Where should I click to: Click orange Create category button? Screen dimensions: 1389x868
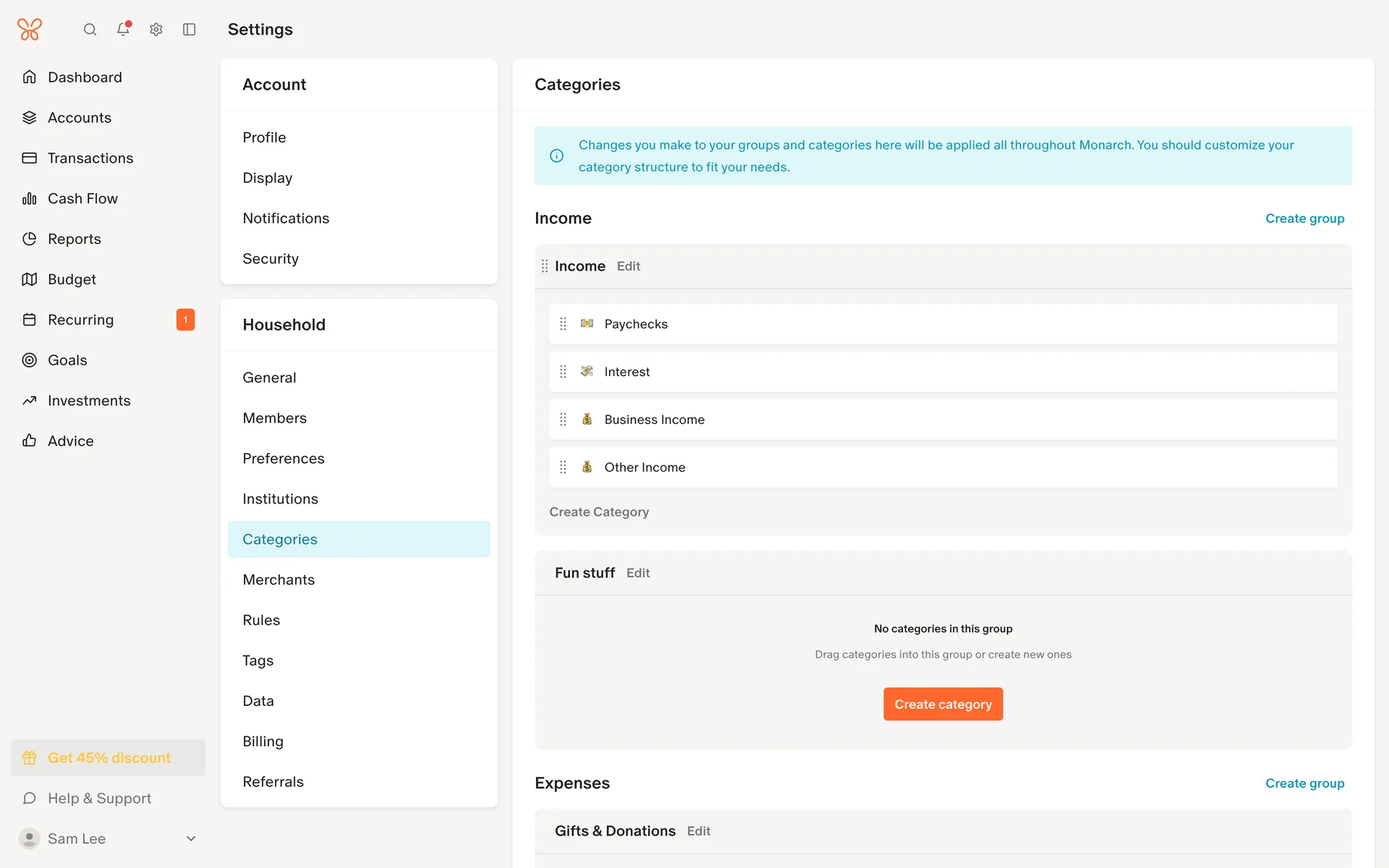[943, 704]
